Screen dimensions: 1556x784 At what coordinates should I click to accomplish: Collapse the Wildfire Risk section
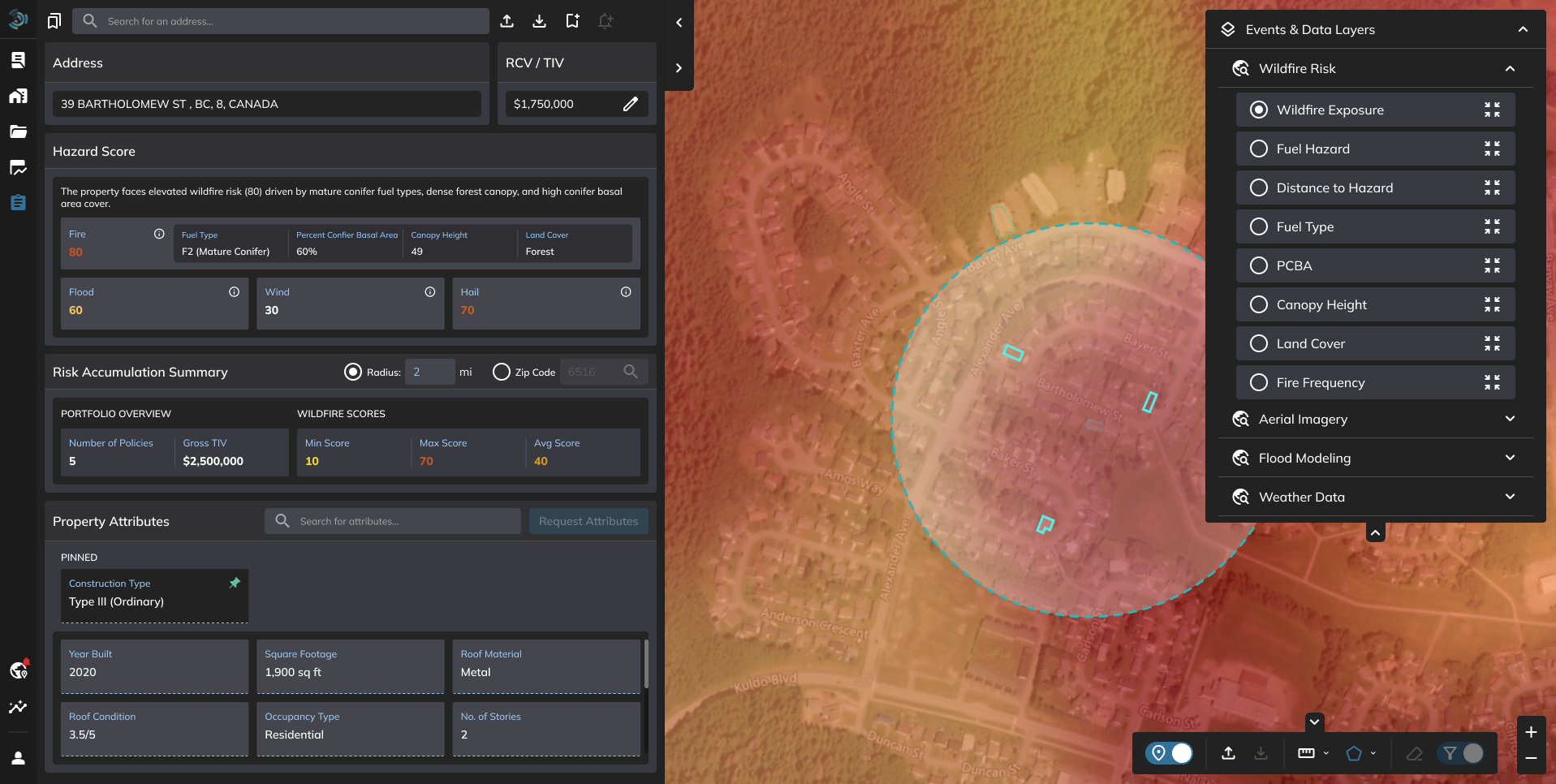tap(1510, 68)
